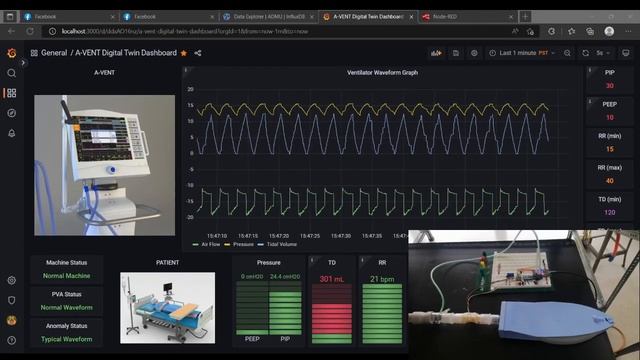Viewport: 640px width, 360px height.
Task: Click the A-VENT Digital Twin Dashboard title
Action: pyautogui.click(x=126, y=53)
